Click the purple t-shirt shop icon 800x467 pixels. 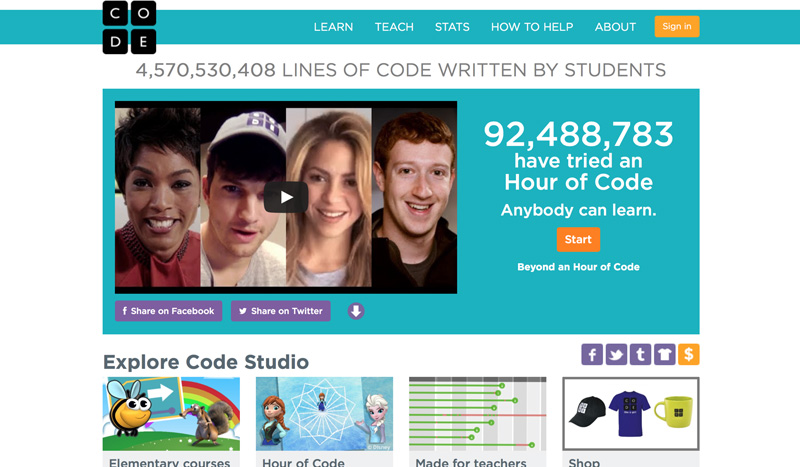(x=664, y=354)
